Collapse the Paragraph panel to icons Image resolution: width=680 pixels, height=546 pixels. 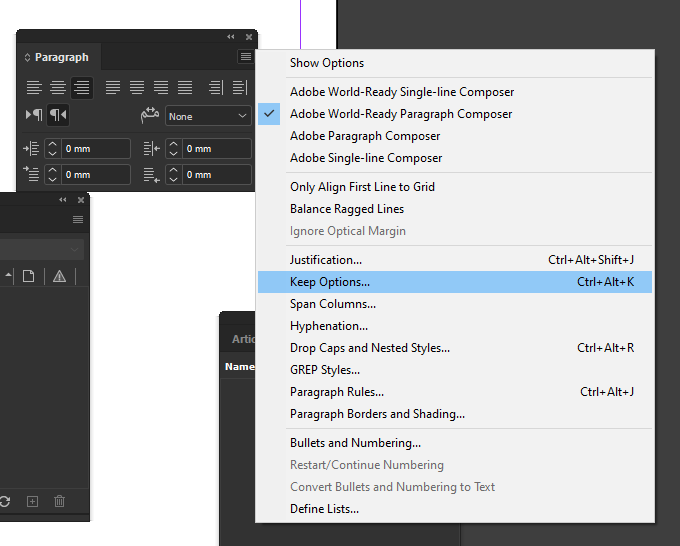(231, 37)
